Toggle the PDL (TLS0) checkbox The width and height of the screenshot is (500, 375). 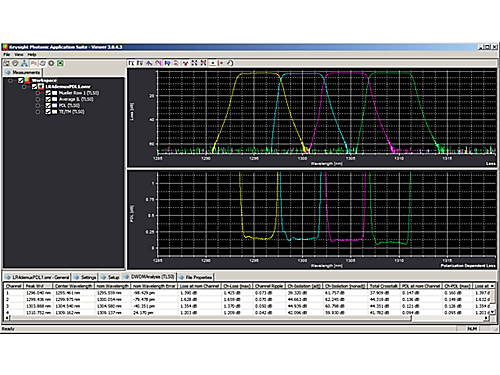[x=48, y=105]
